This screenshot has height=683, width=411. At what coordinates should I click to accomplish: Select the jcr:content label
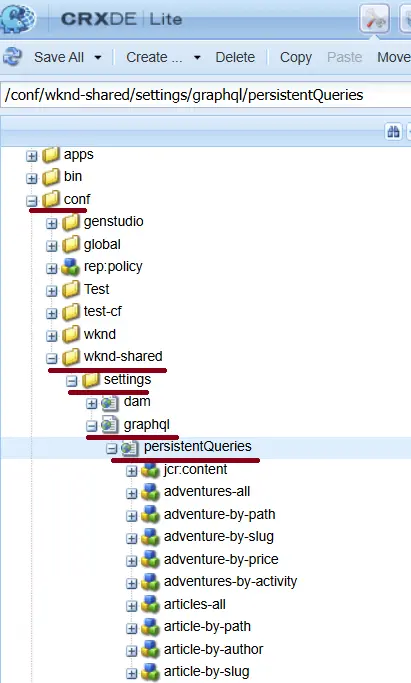(195, 469)
